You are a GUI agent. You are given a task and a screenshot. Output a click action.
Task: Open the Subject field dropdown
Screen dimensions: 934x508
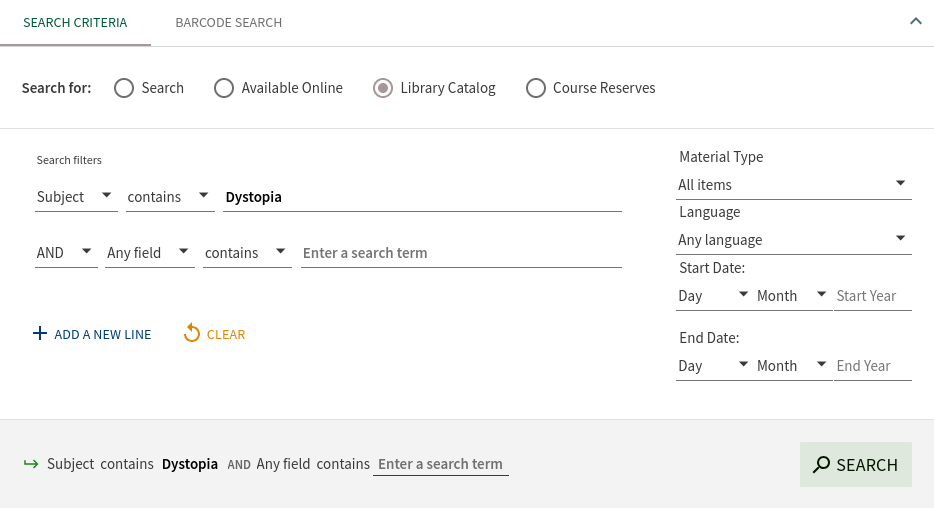[x=76, y=197]
